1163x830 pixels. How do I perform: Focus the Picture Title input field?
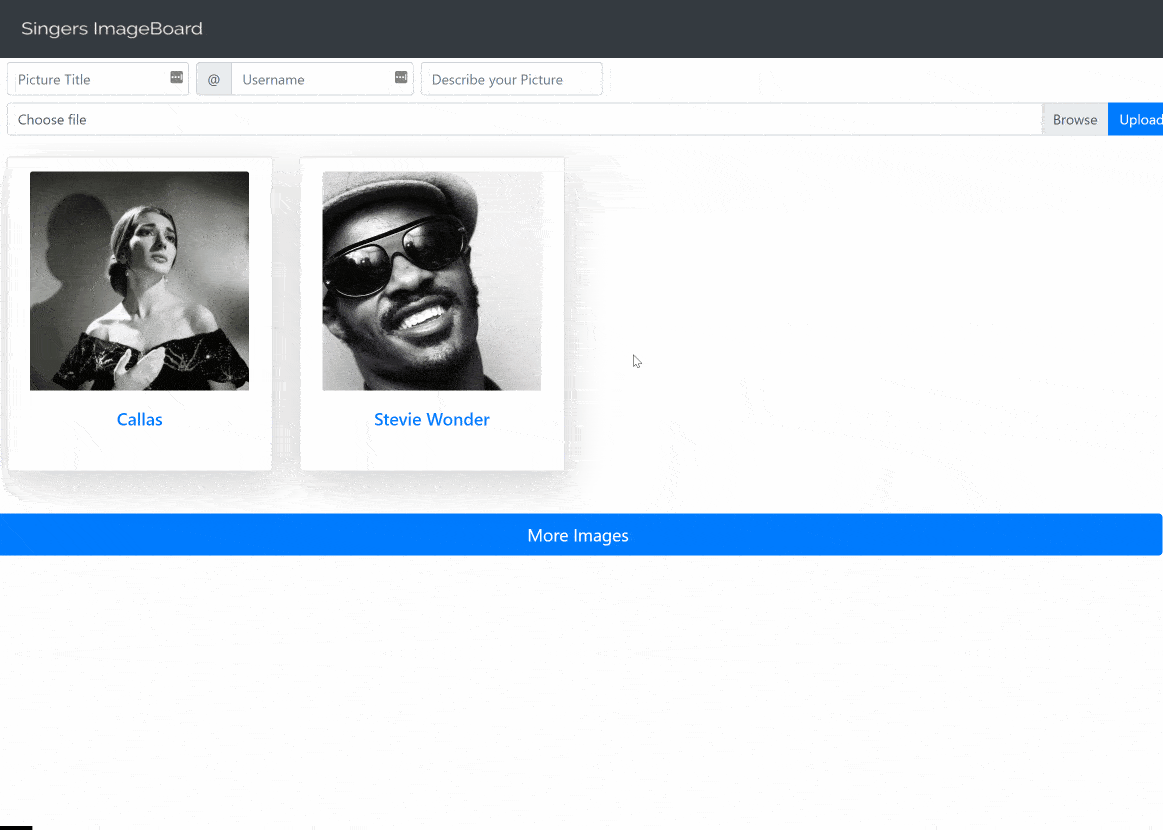tap(88, 80)
